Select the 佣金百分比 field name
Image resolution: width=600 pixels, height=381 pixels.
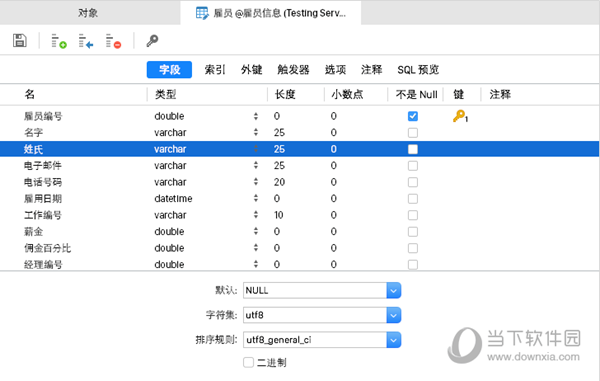(x=47, y=247)
